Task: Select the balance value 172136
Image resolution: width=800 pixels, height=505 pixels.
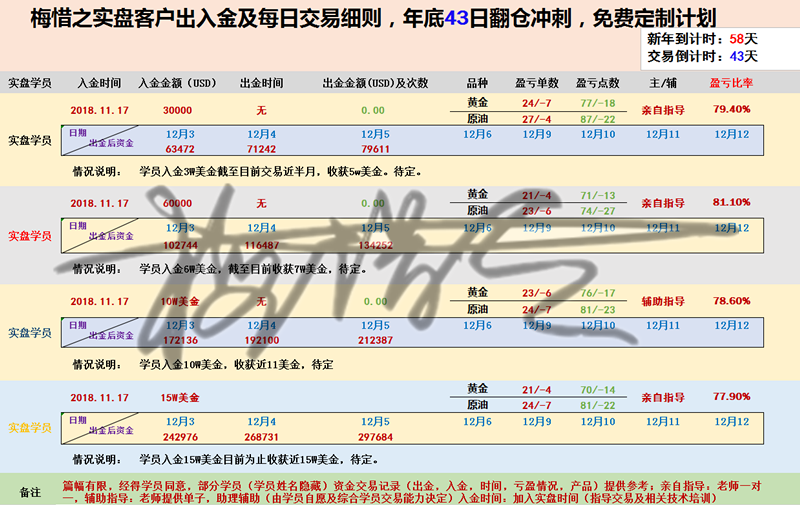Action: (x=180, y=340)
